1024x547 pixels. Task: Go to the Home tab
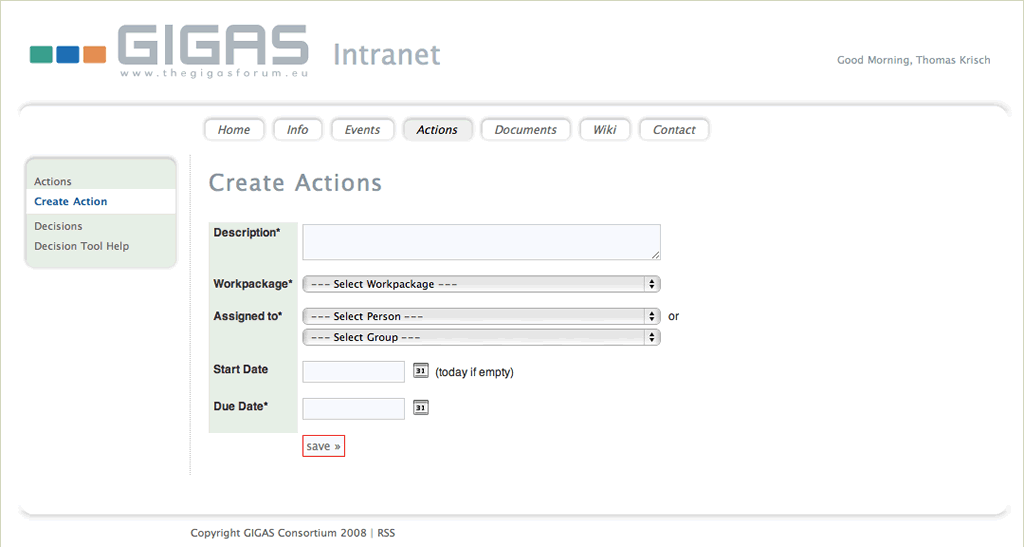pyautogui.click(x=234, y=130)
